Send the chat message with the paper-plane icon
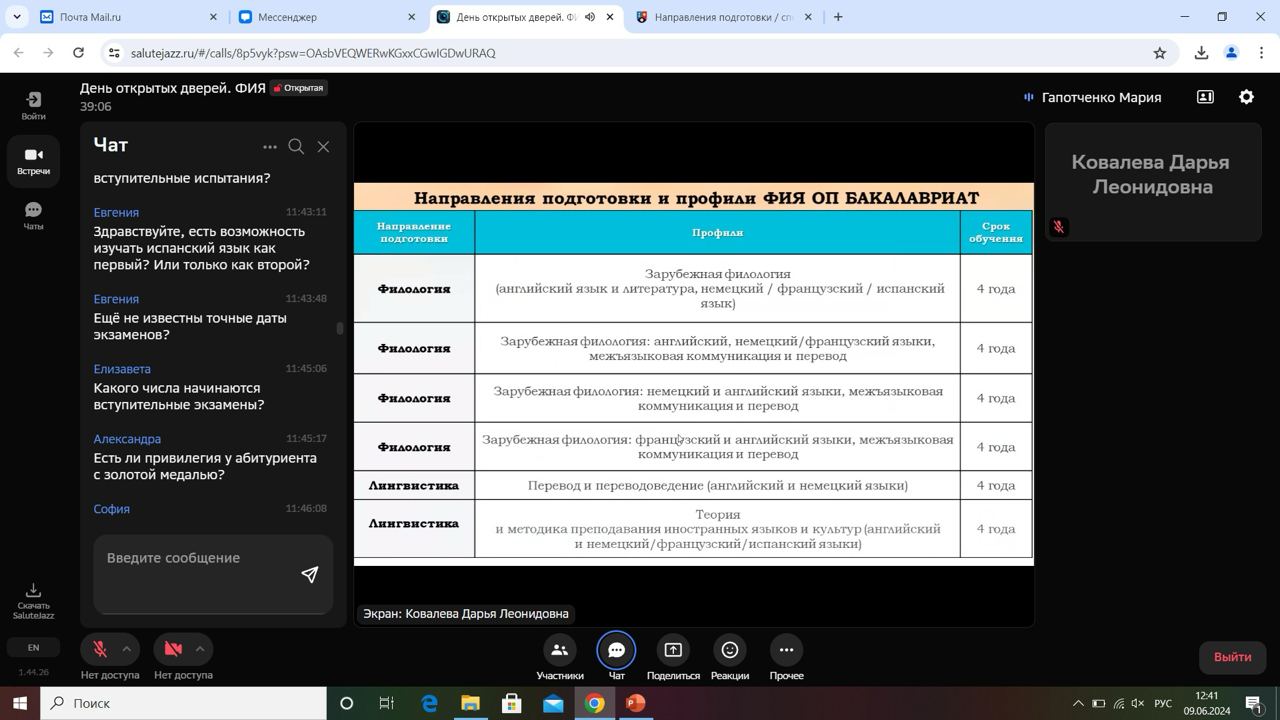This screenshot has width=1280, height=720. (x=310, y=574)
